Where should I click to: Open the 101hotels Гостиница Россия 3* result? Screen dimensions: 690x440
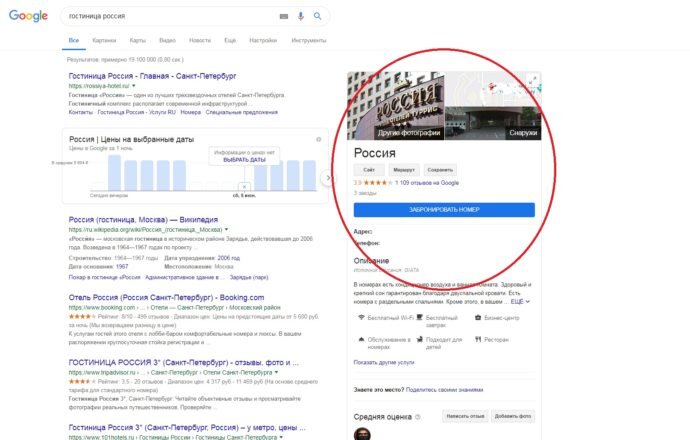click(187, 427)
